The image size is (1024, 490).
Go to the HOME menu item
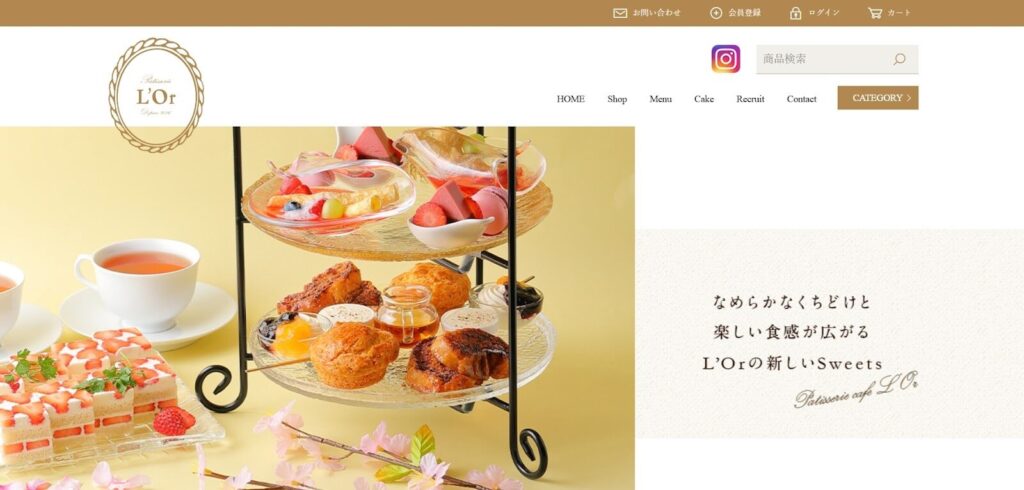tap(570, 99)
